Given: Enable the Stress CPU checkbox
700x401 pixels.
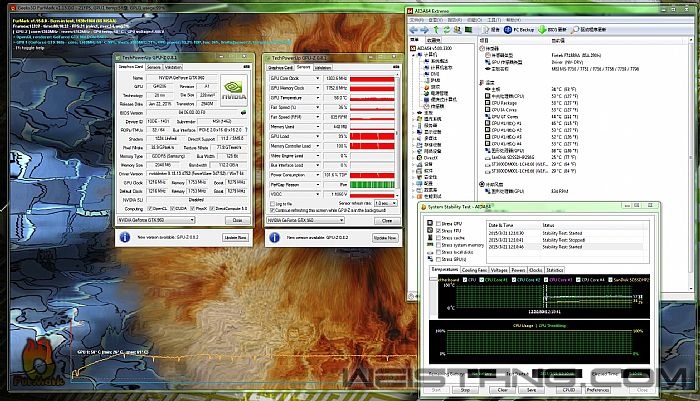Looking at the screenshot, I should (437, 223).
